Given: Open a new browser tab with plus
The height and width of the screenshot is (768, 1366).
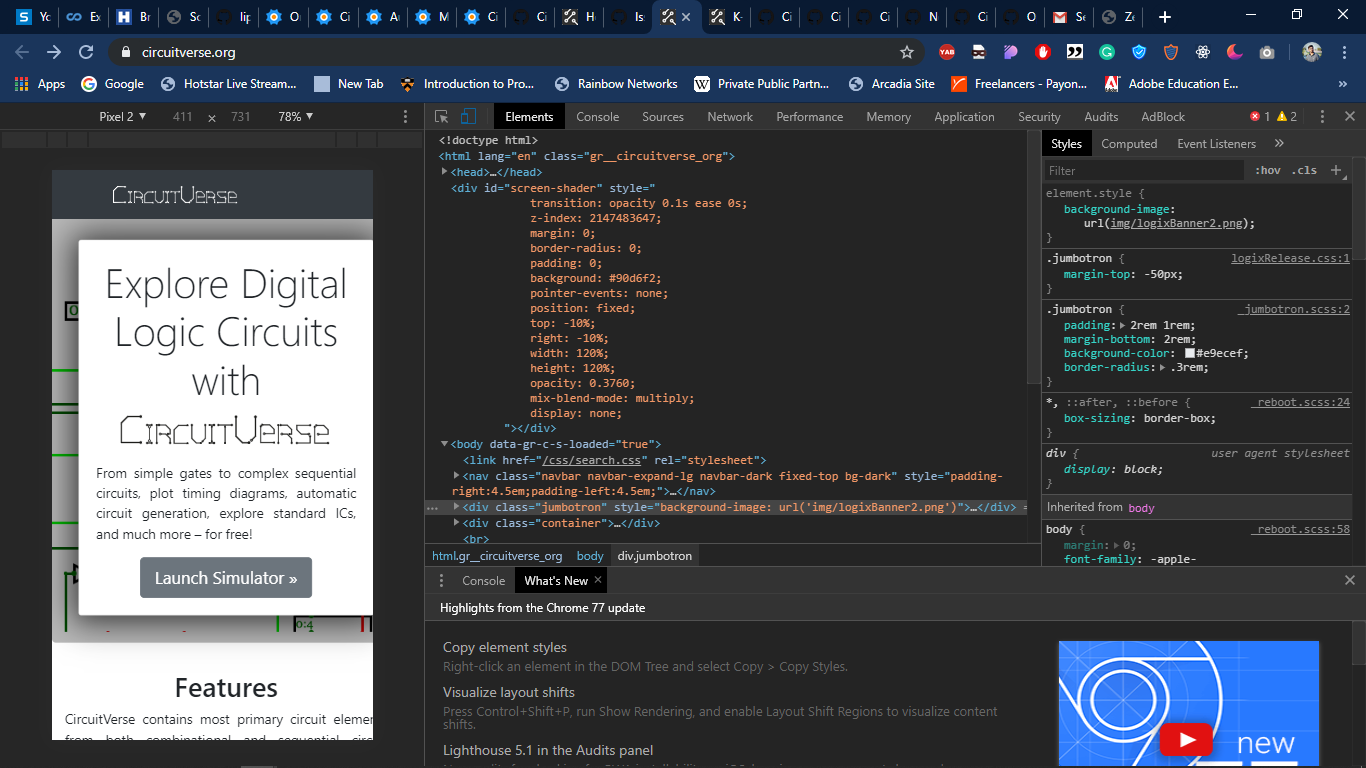Looking at the screenshot, I should [1165, 17].
